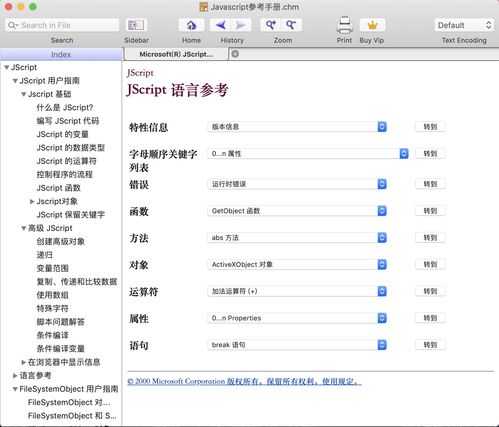Open the Default text encoding dropdown
499x427 pixels.
(x=464, y=25)
